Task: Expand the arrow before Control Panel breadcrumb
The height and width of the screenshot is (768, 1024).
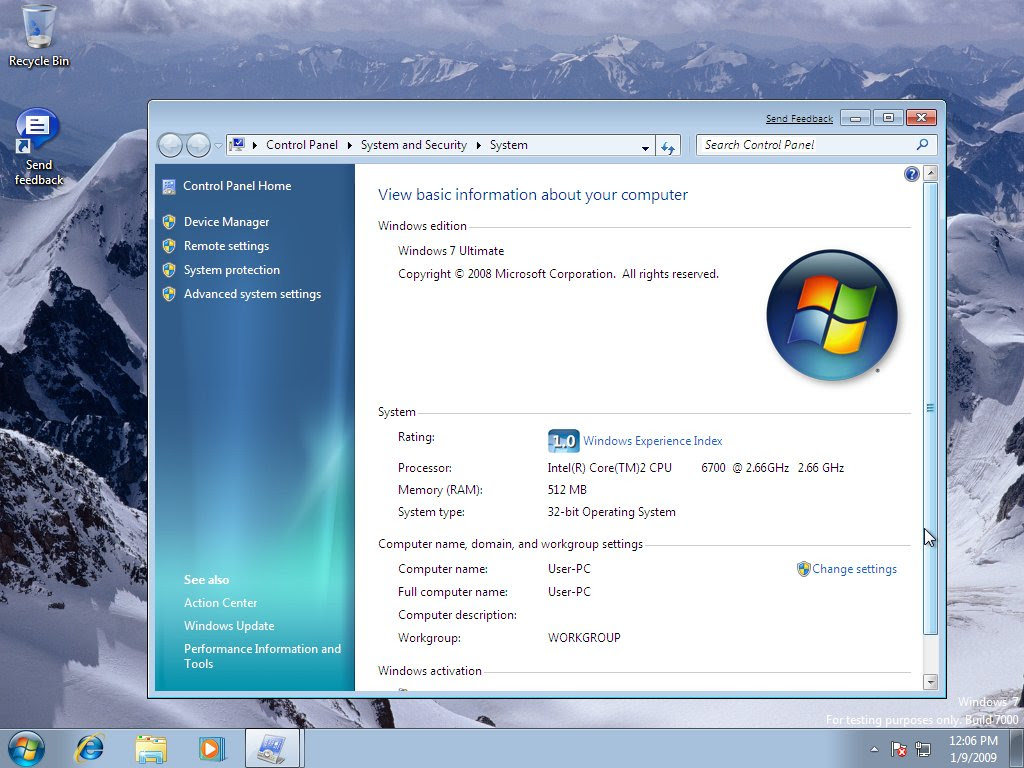Action: pos(255,145)
